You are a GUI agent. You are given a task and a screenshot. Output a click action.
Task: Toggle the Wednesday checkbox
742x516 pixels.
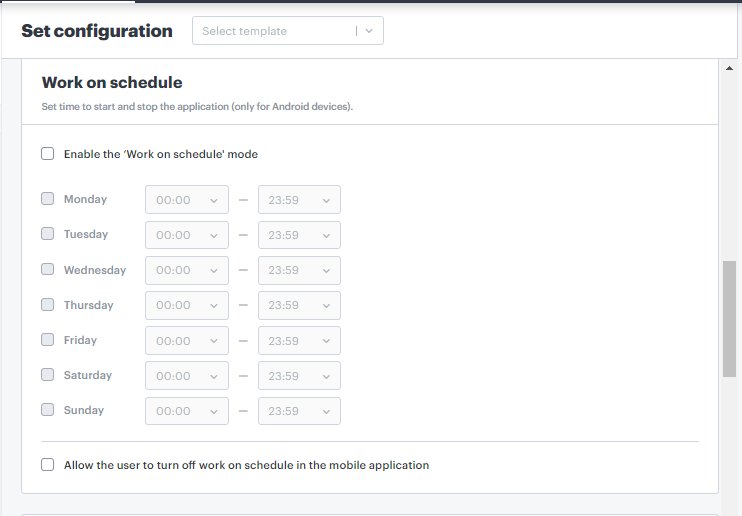[x=48, y=270]
